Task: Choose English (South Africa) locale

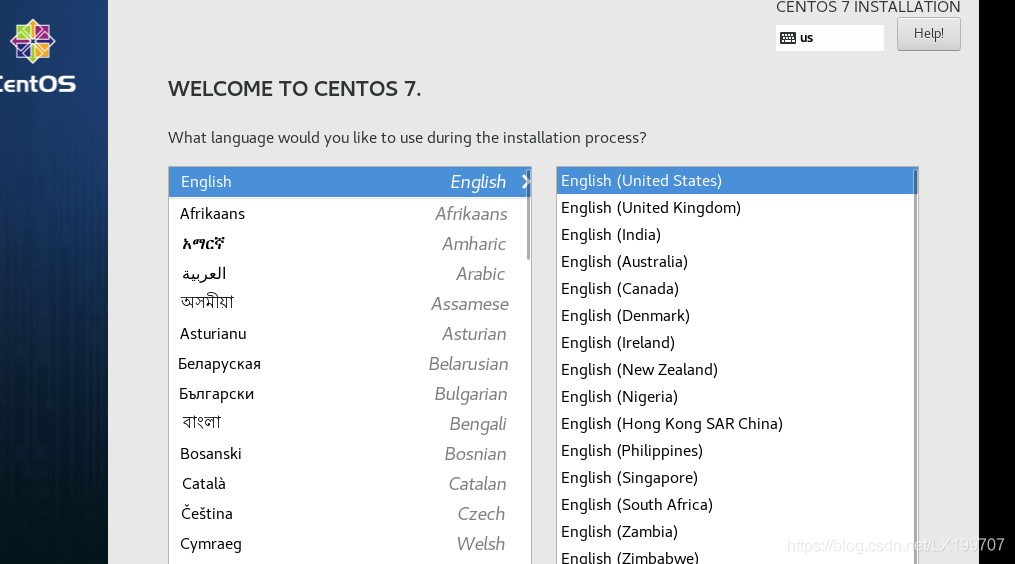Action: 735,504
